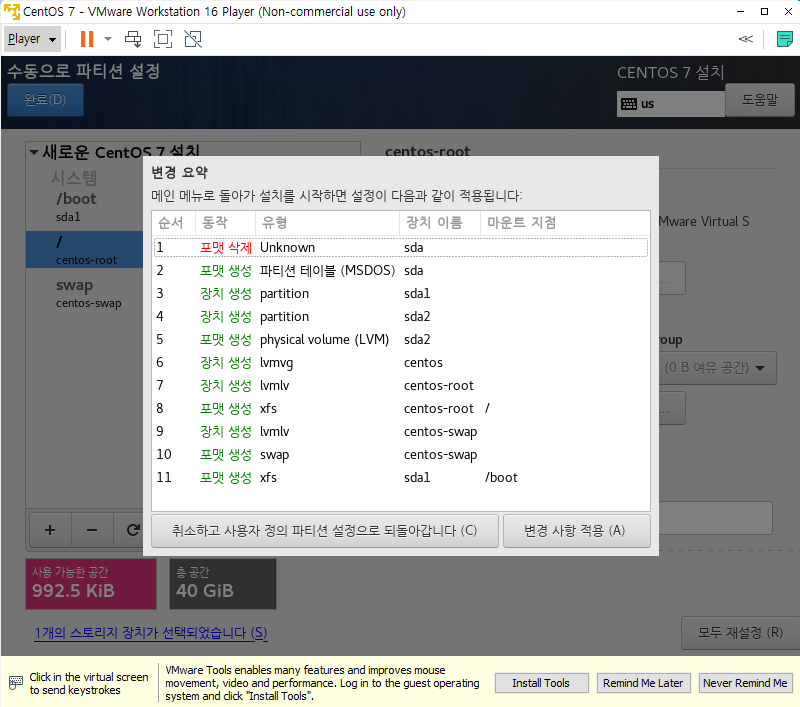Screen dimensions: 800x707
Task: Select row 10 swap centos-swap
Action: pyautogui.click(x=401, y=454)
